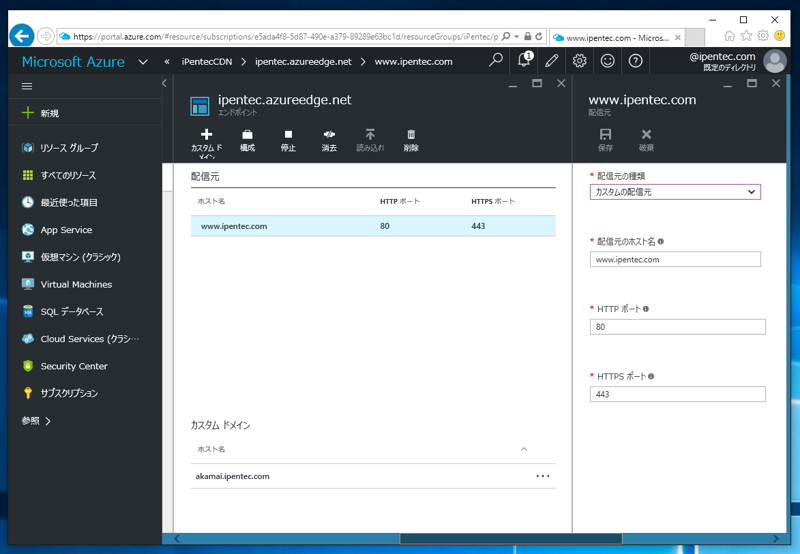This screenshot has height=554, width=800.
Task: Click the 削除 trash toolbar button
Action: [411, 140]
